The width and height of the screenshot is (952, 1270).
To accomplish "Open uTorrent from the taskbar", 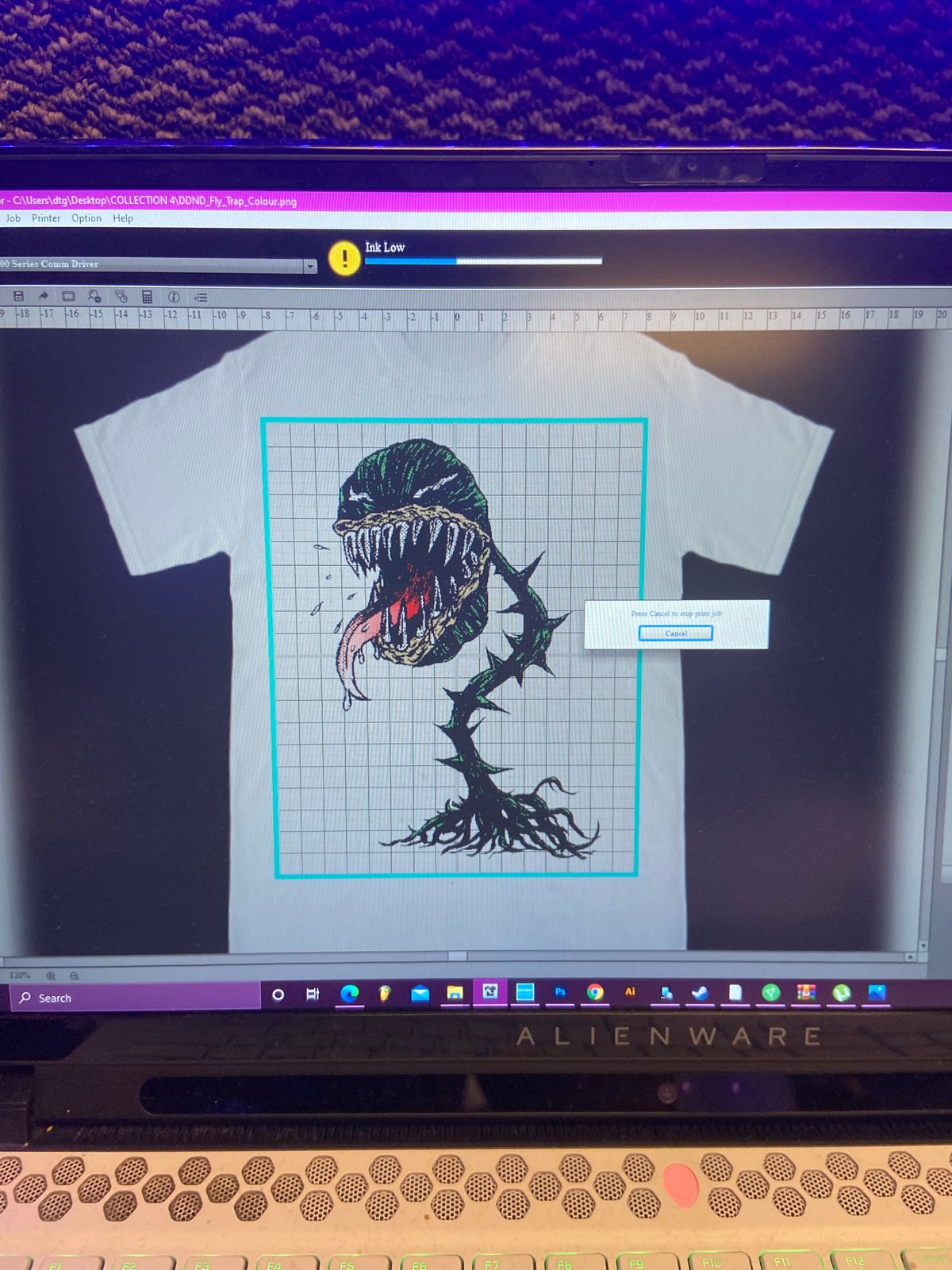I will click(841, 992).
